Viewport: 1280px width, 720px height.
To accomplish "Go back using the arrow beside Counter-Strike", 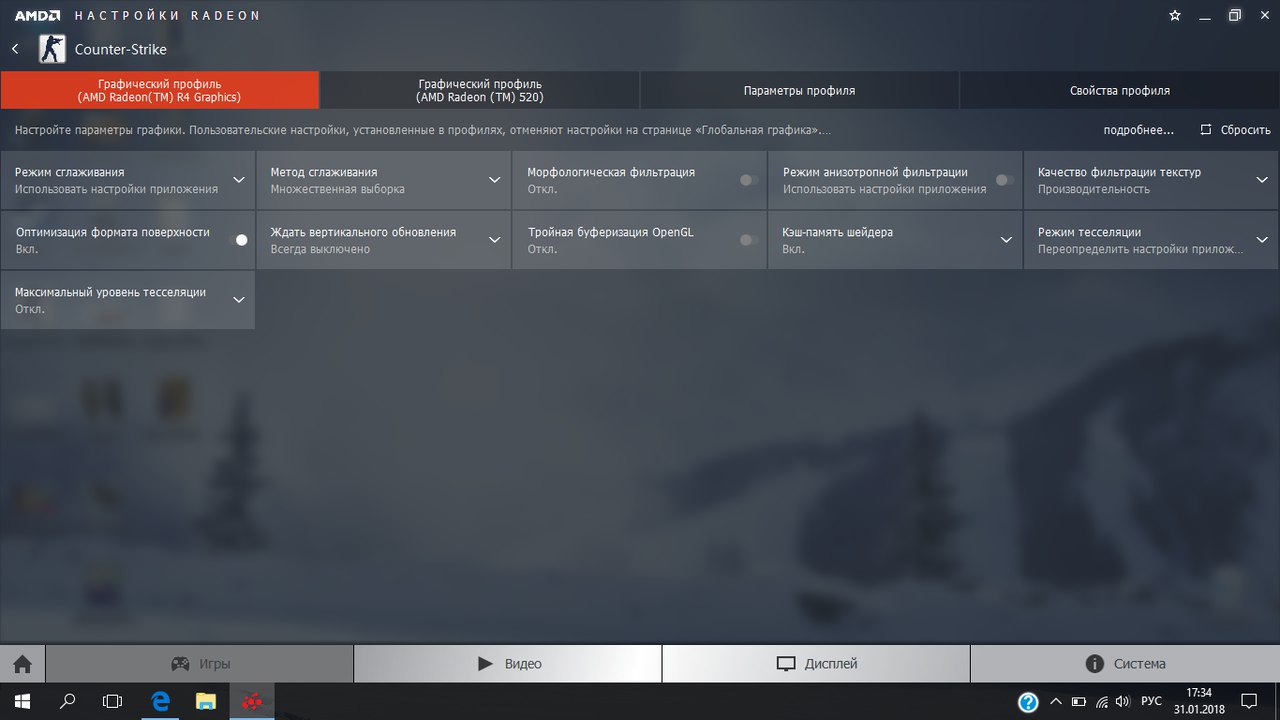I will (x=16, y=49).
